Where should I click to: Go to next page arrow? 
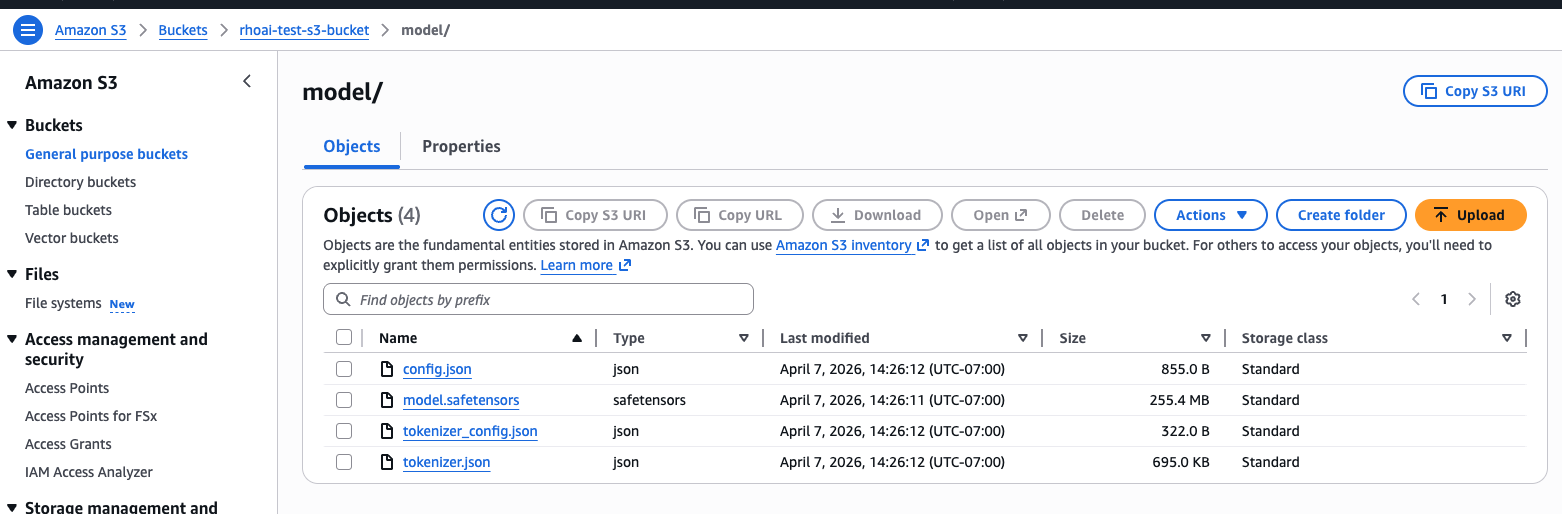click(1472, 299)
